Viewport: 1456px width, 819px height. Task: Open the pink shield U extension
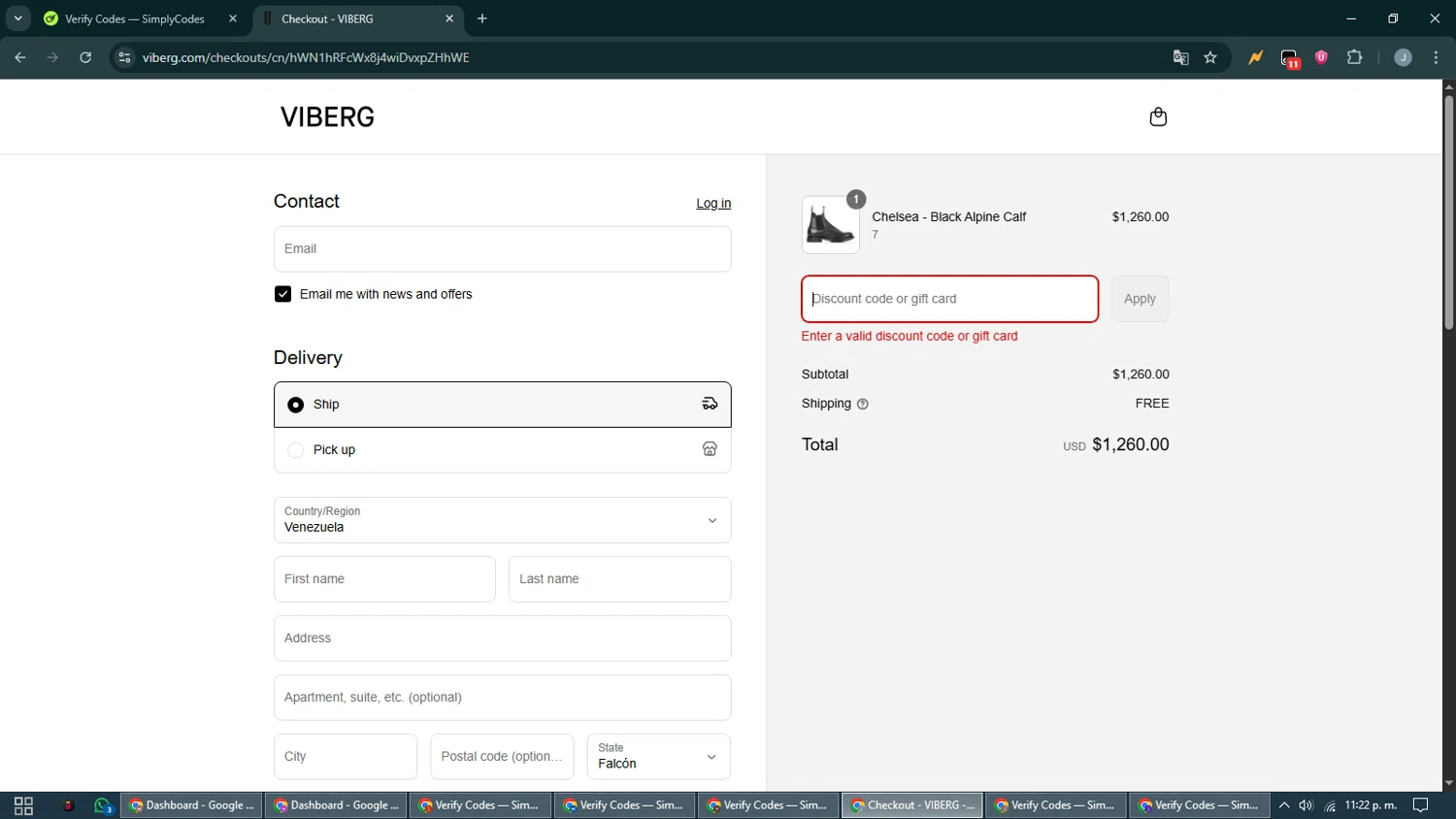pos(1321,57)
